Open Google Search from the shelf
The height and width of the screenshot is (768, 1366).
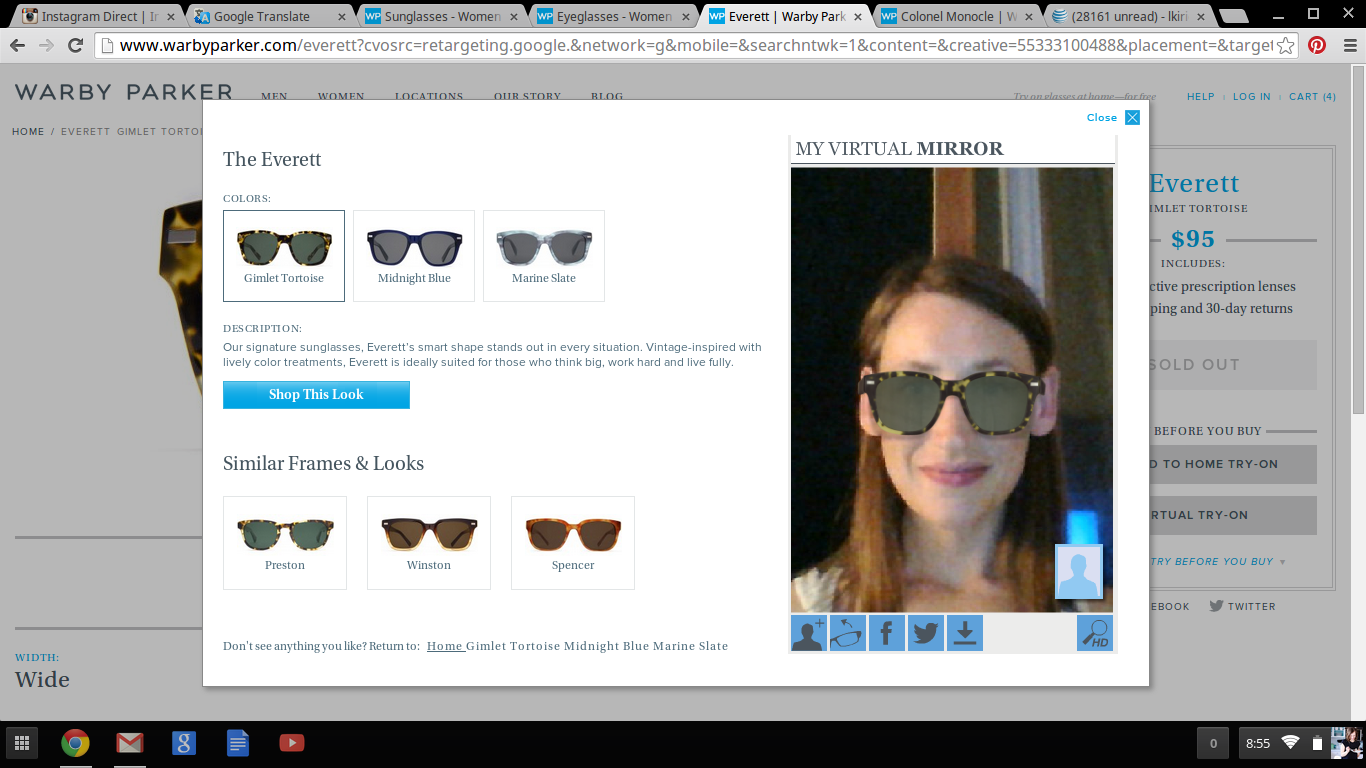coord(183,743)
